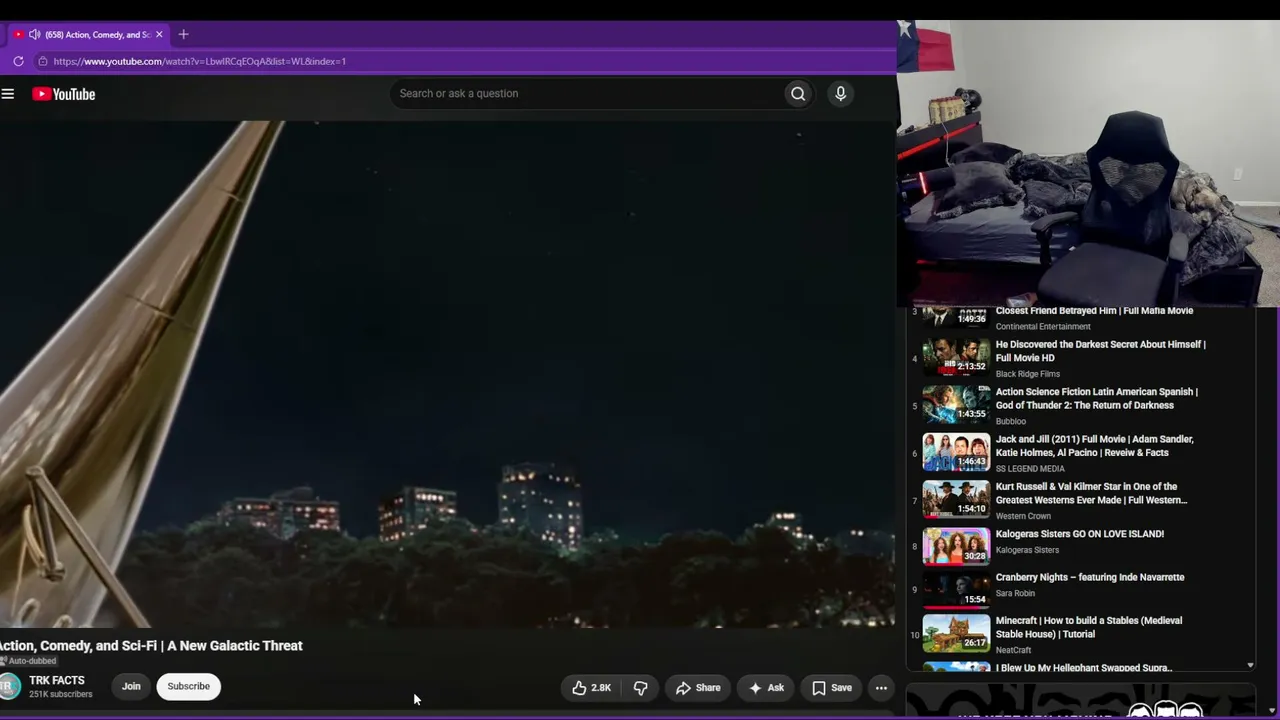The image size is (1280, 720).
Task: Play the 'Kalogeras Sisters GO ON LOVE ISLAND' thumbnail
Action: tap(956, 546)
